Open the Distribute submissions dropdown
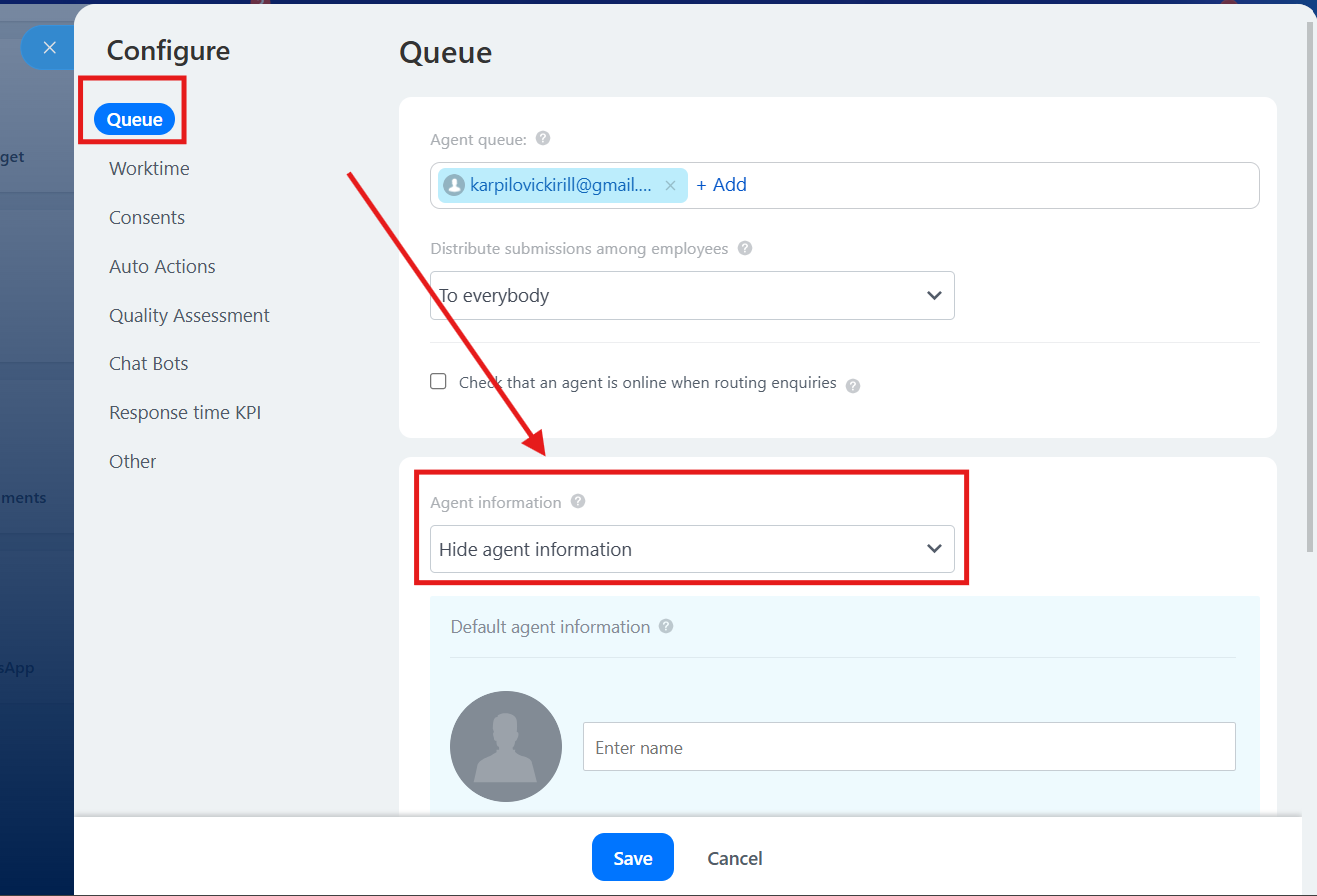 click(x=692, y=296)
